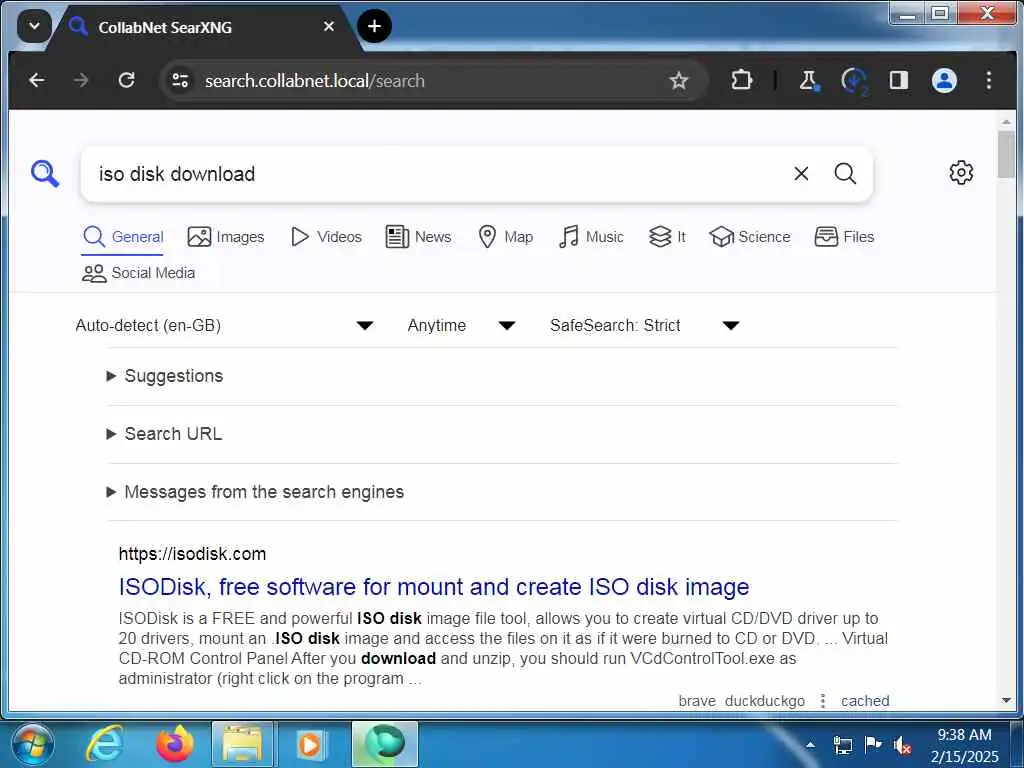Open Windows Explorer folder on taskbar

tap(242, 744)
